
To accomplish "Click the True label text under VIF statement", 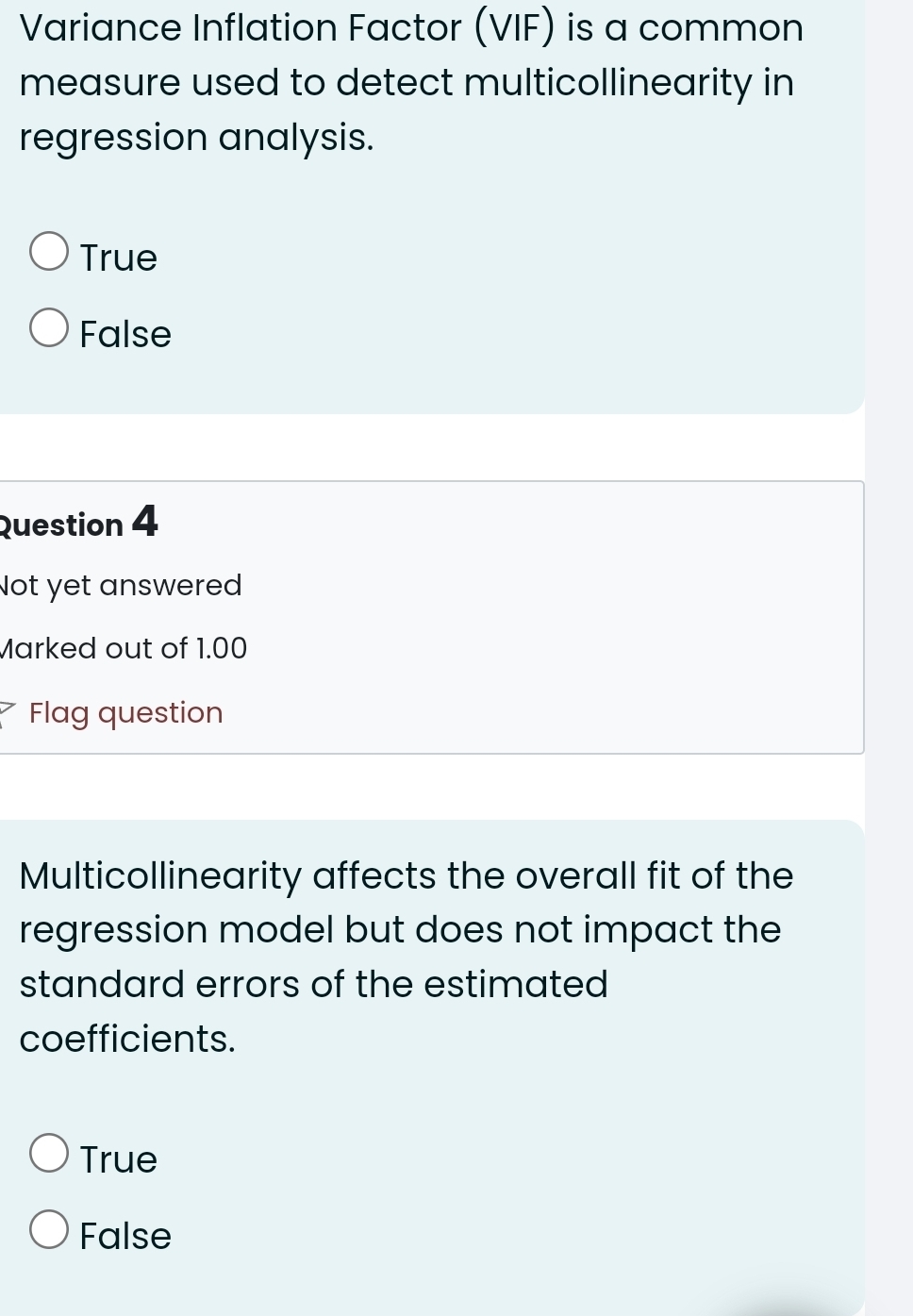I will 119,258.
